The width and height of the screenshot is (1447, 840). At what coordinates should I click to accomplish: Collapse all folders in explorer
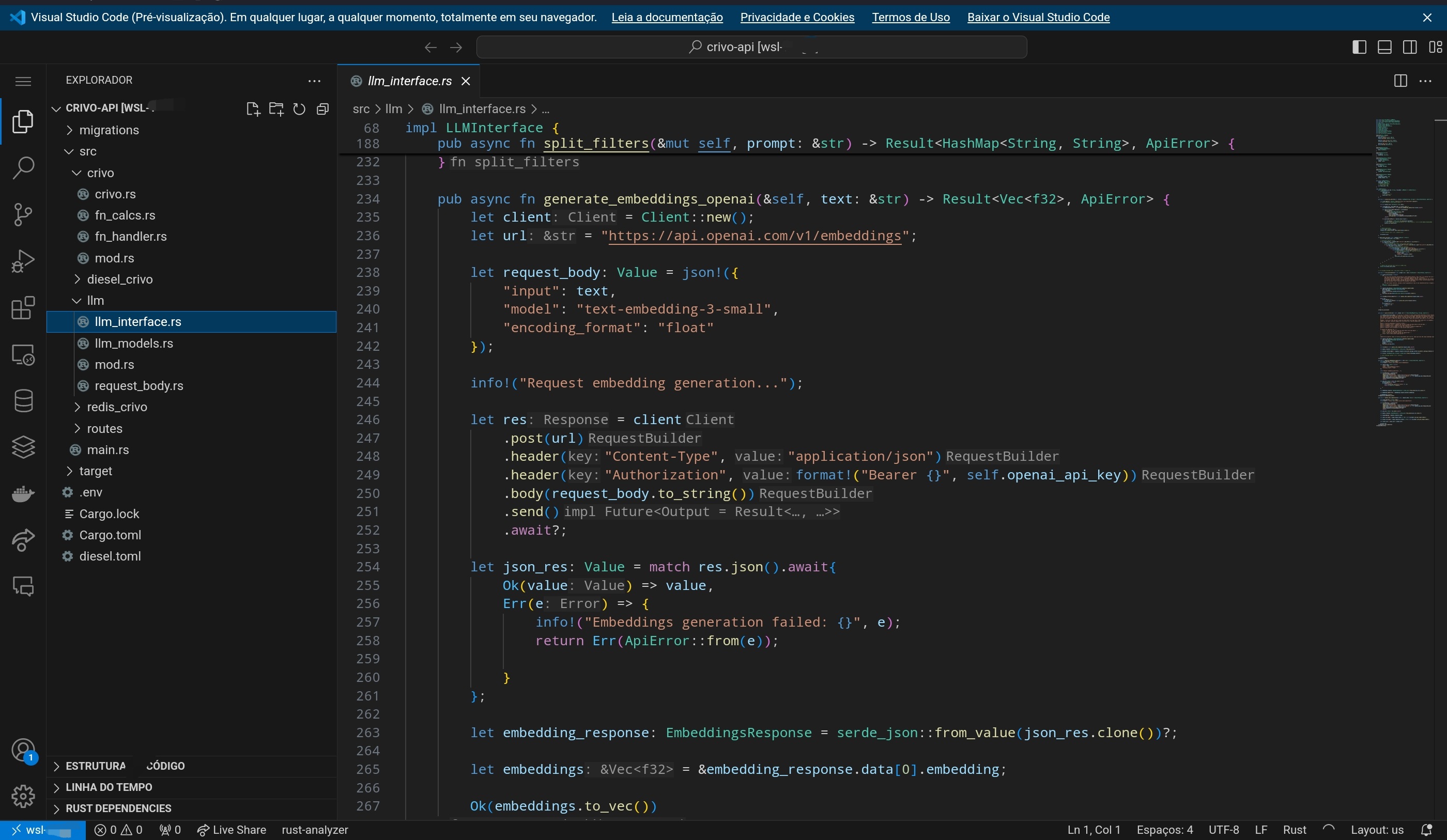pos(322,108)
